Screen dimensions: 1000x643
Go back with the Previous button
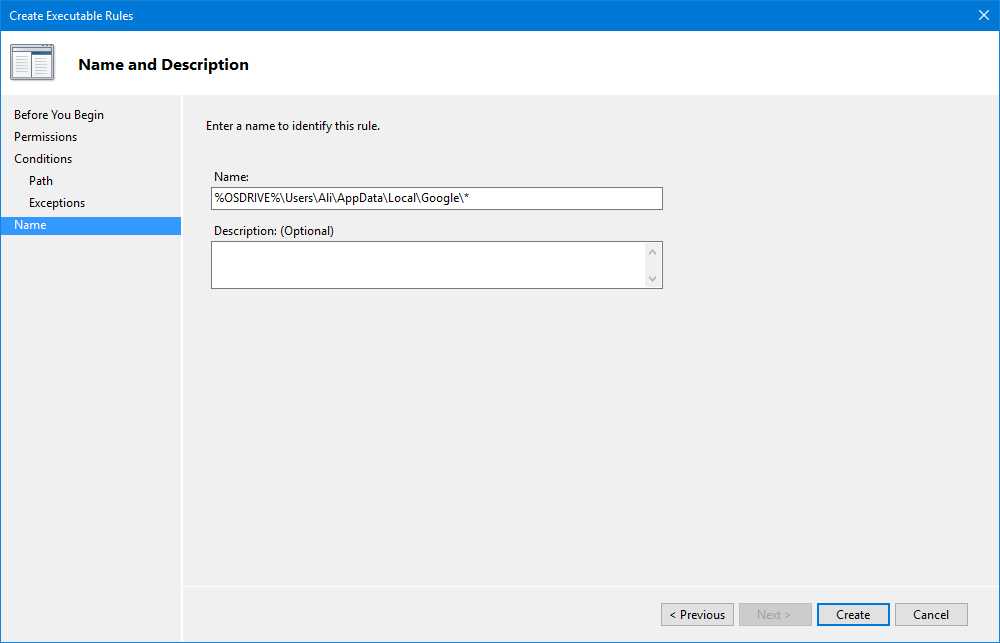(697, 614)
